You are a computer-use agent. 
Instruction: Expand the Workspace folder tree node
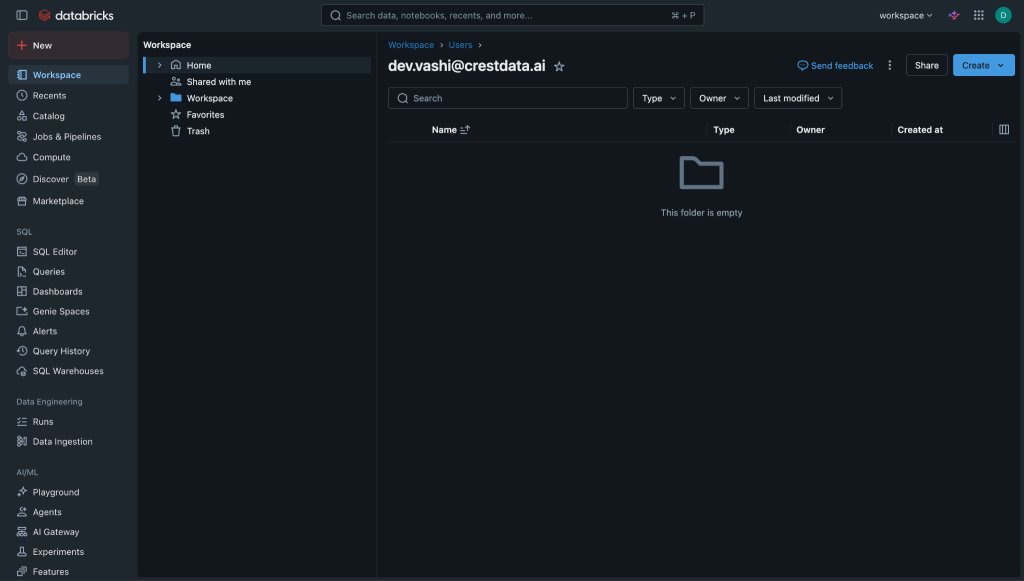point(159,98)
